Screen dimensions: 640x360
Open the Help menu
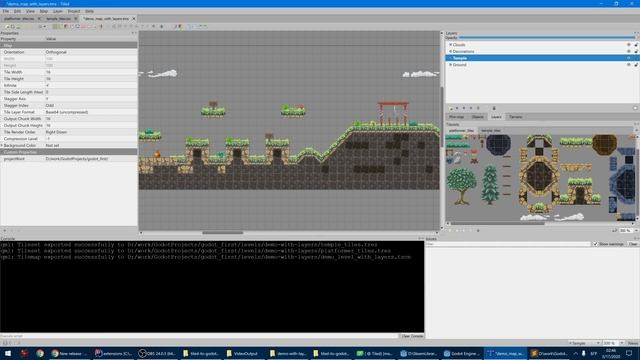point(89,11)
